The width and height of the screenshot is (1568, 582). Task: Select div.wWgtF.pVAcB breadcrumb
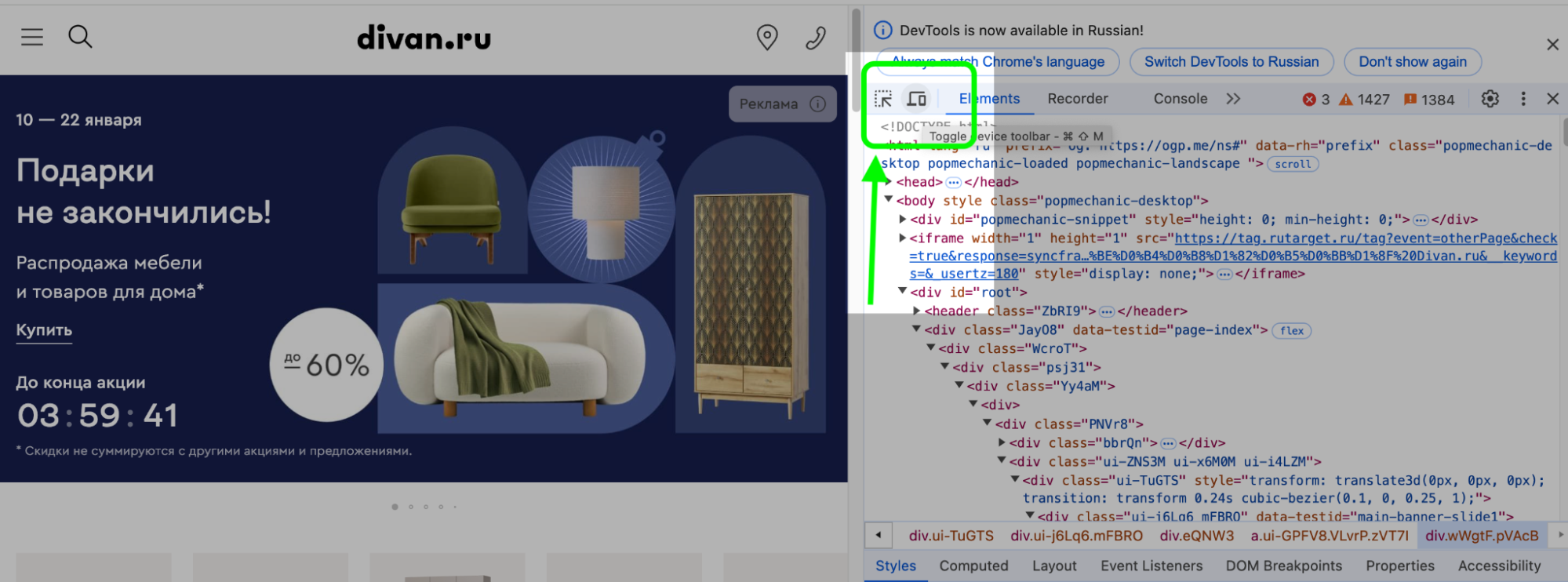click(x=1482, y=537)
